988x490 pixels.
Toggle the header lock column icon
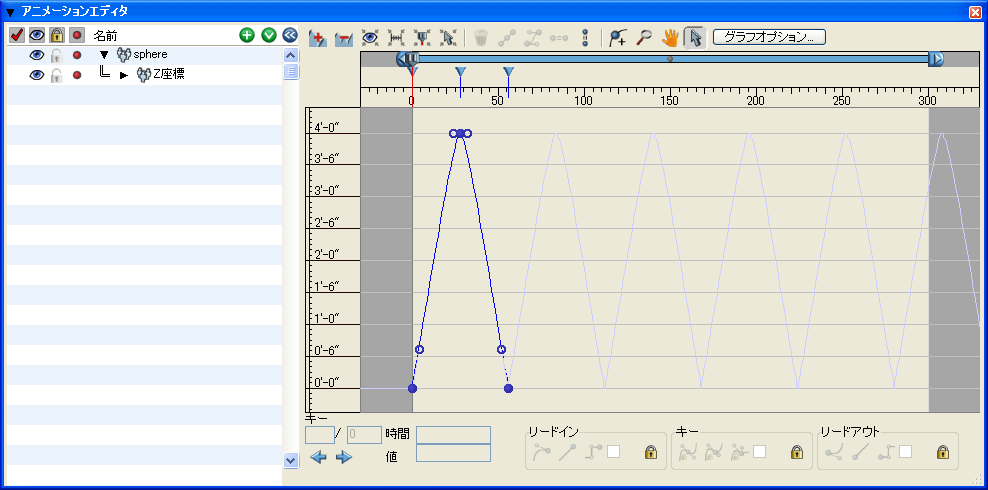click(x=57, y=36)
